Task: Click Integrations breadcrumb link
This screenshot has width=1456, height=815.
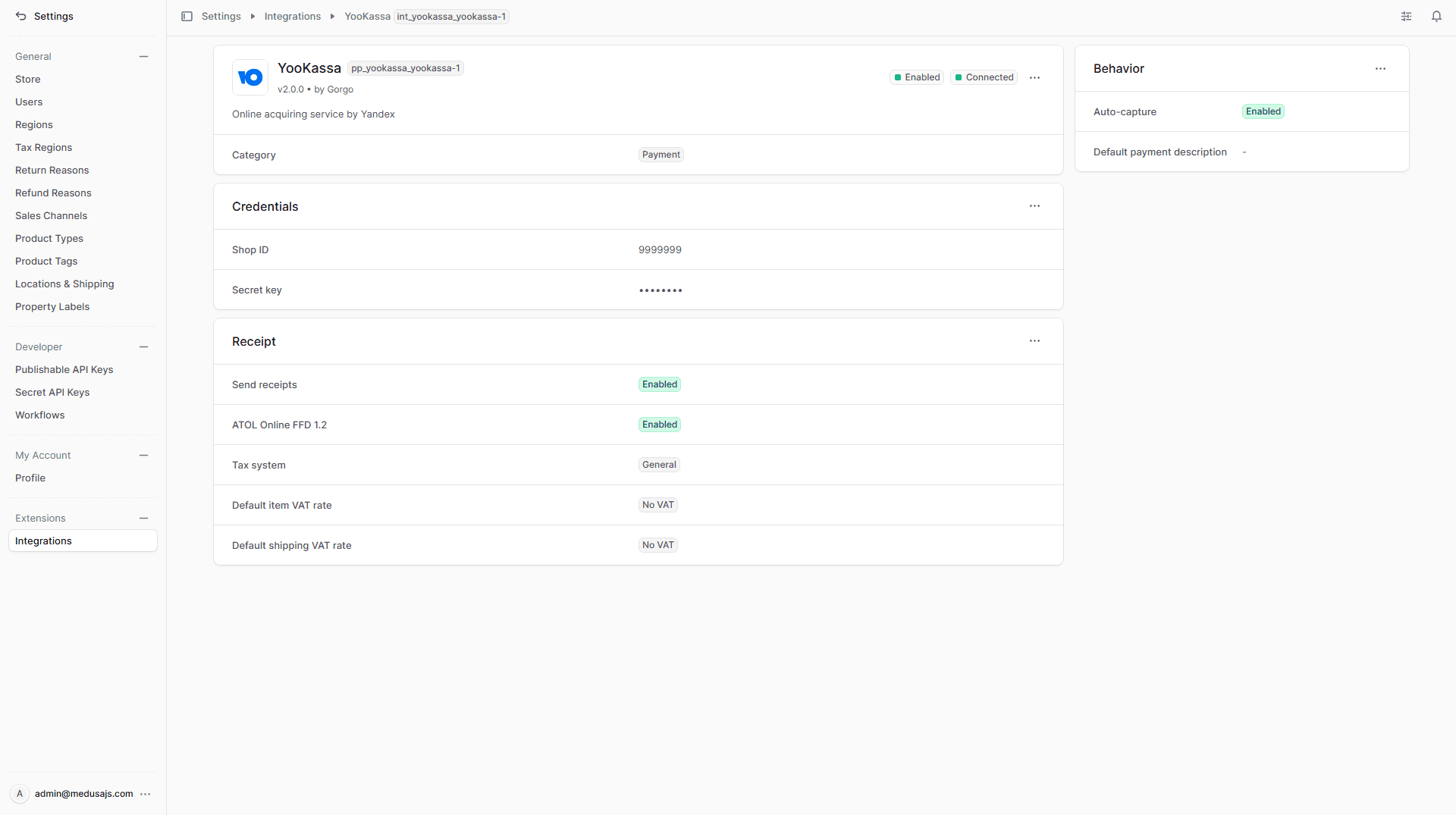Action: click(292, 16)
